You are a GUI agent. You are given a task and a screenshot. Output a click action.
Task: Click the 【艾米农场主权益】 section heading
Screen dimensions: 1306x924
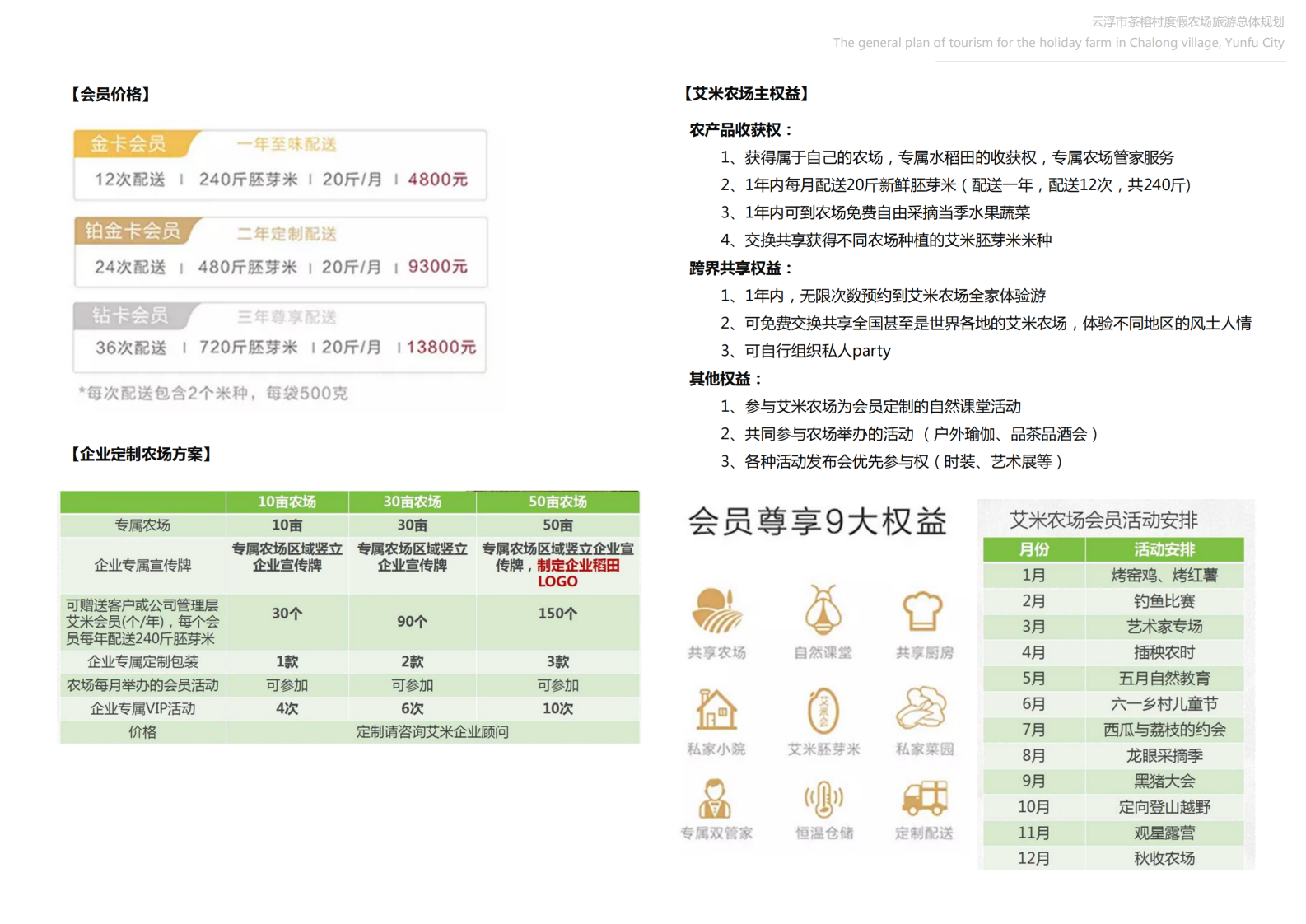click(x=746, y=94)
